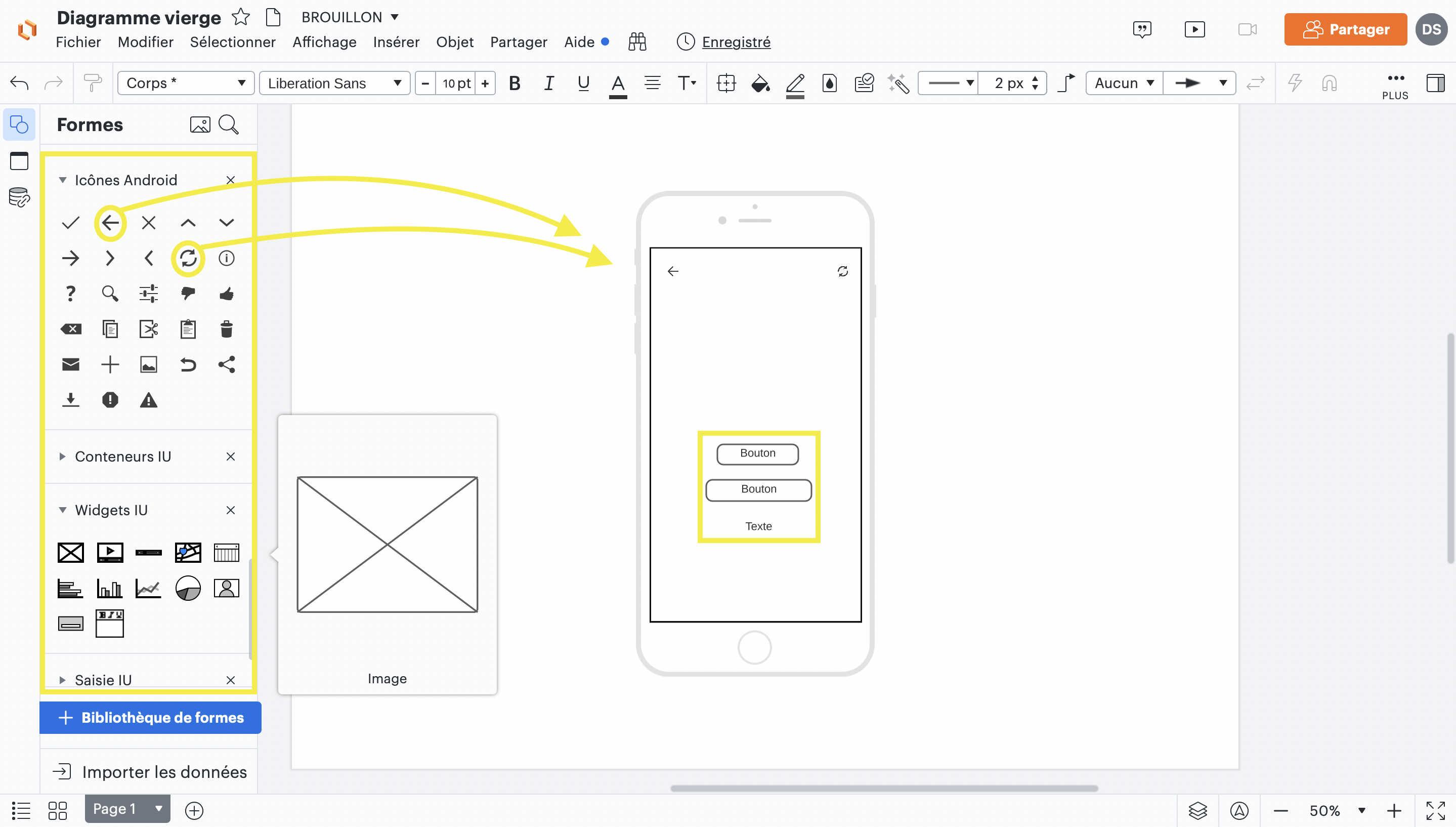Select the info circle Android icon
The image size is (1456, 827).
(227, 259)
